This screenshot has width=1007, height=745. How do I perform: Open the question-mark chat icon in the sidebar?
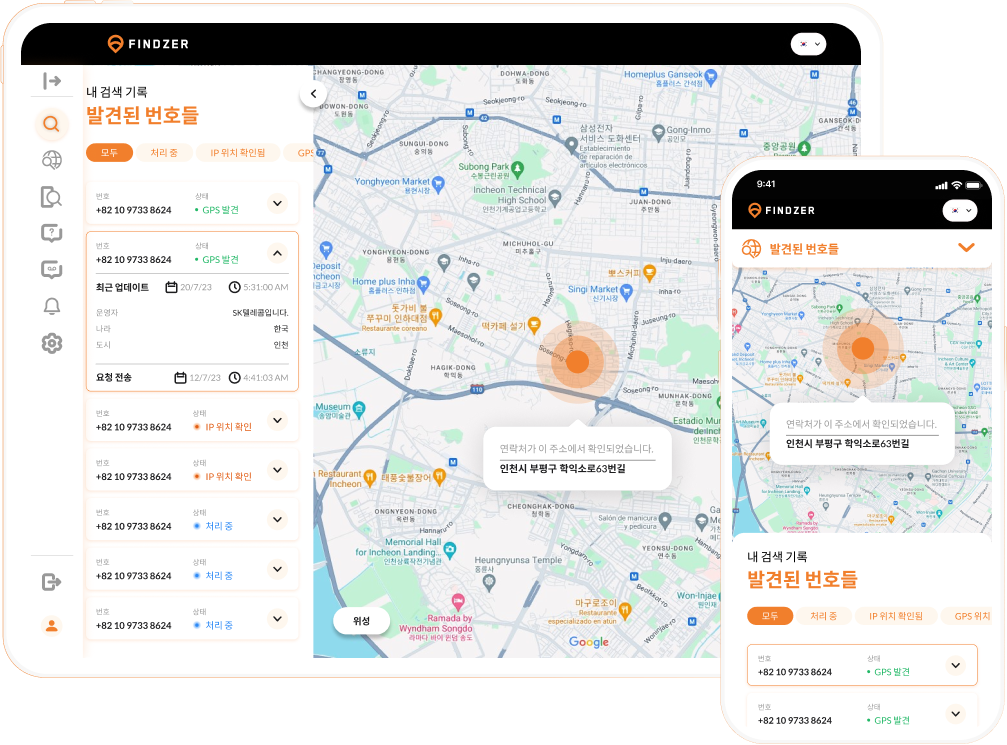point(52,233)
